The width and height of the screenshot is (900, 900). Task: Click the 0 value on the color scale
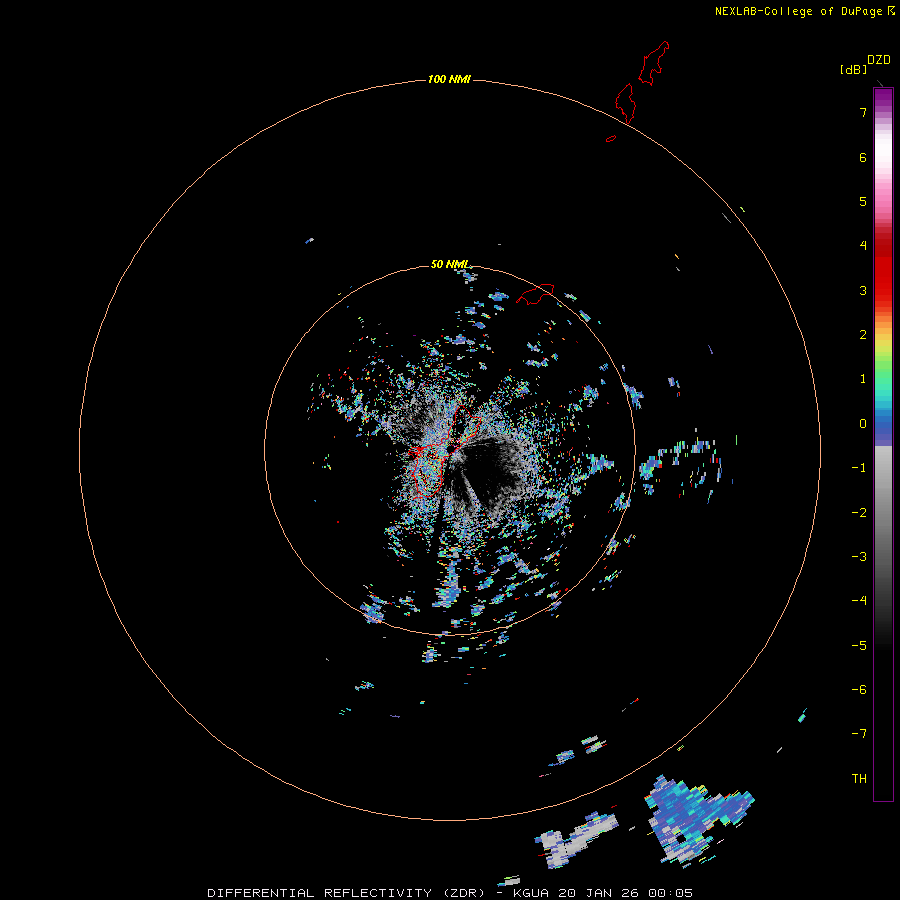(x=863, y=424)
